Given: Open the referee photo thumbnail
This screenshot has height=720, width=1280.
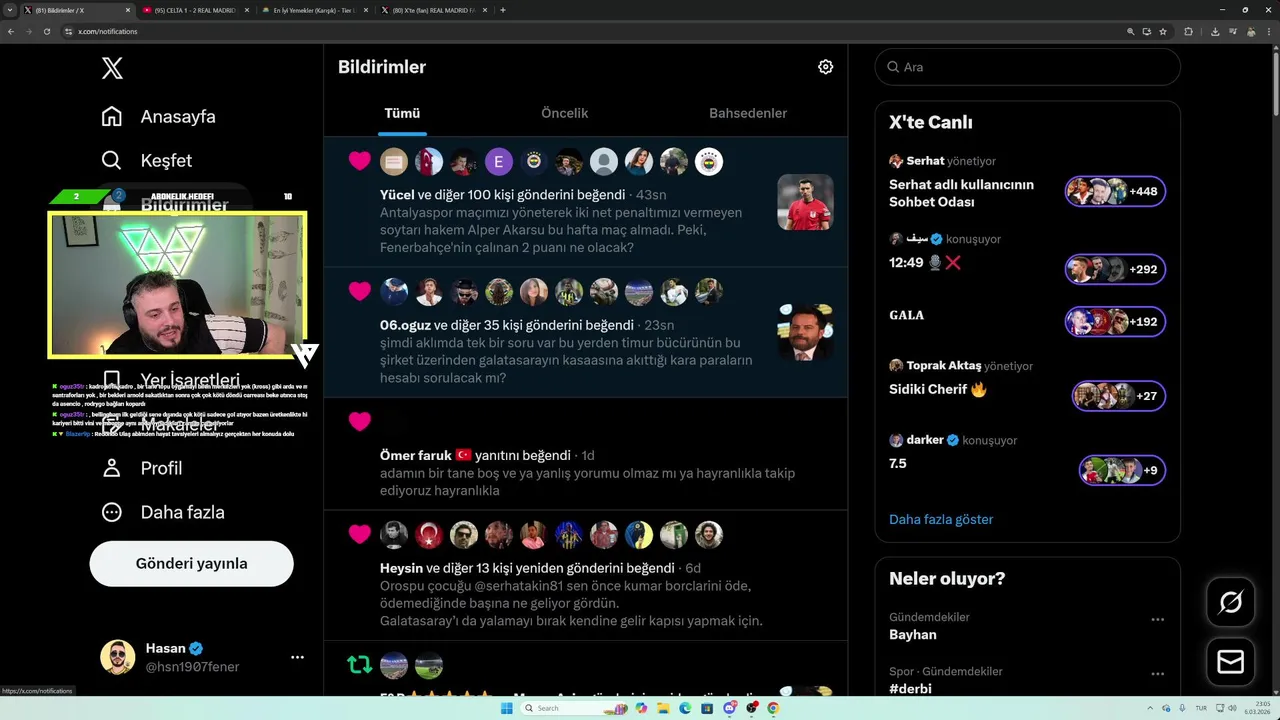Looking at the screenshot, I should click(x=805, y=202).
